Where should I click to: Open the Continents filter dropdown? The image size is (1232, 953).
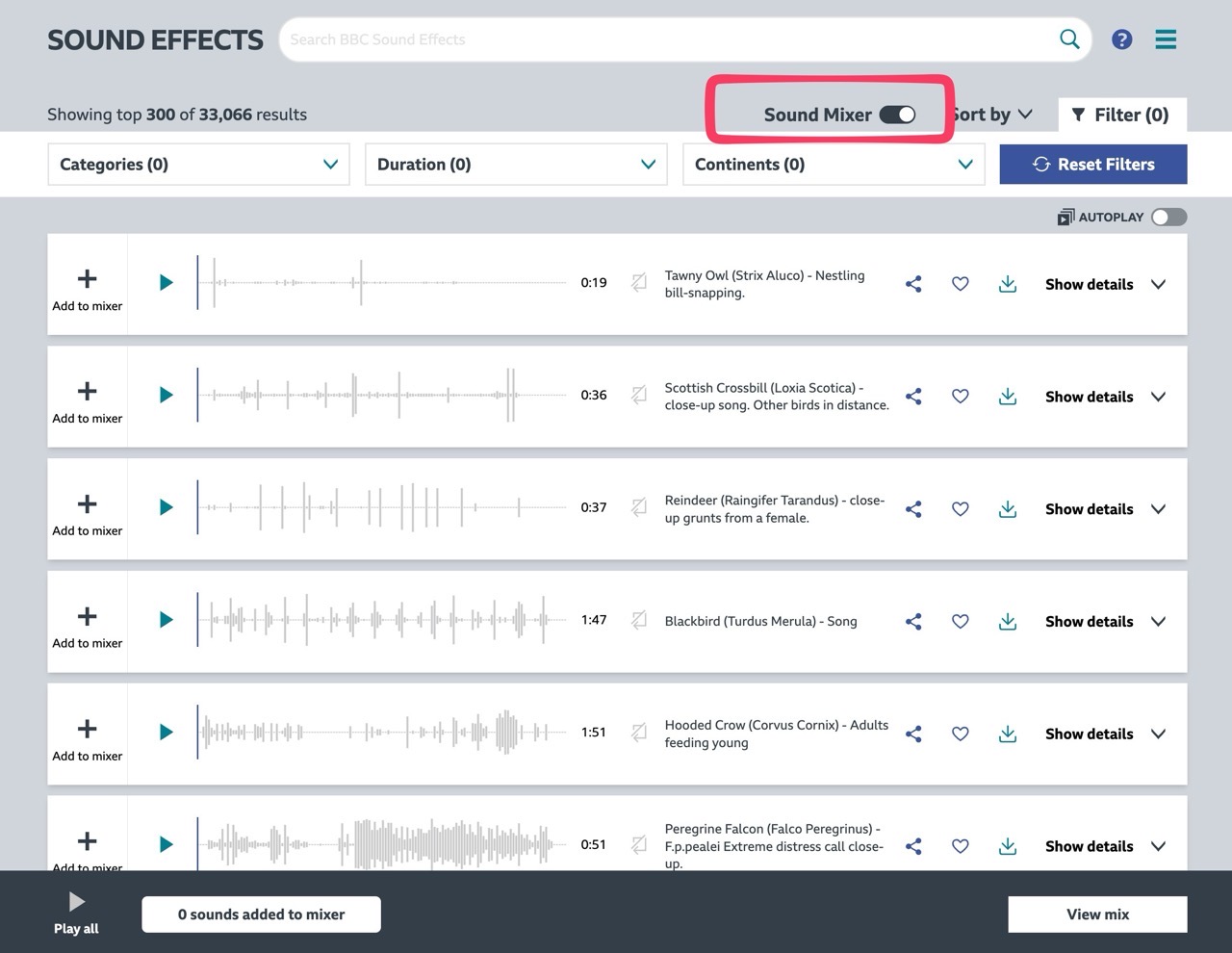pos(834,164)
